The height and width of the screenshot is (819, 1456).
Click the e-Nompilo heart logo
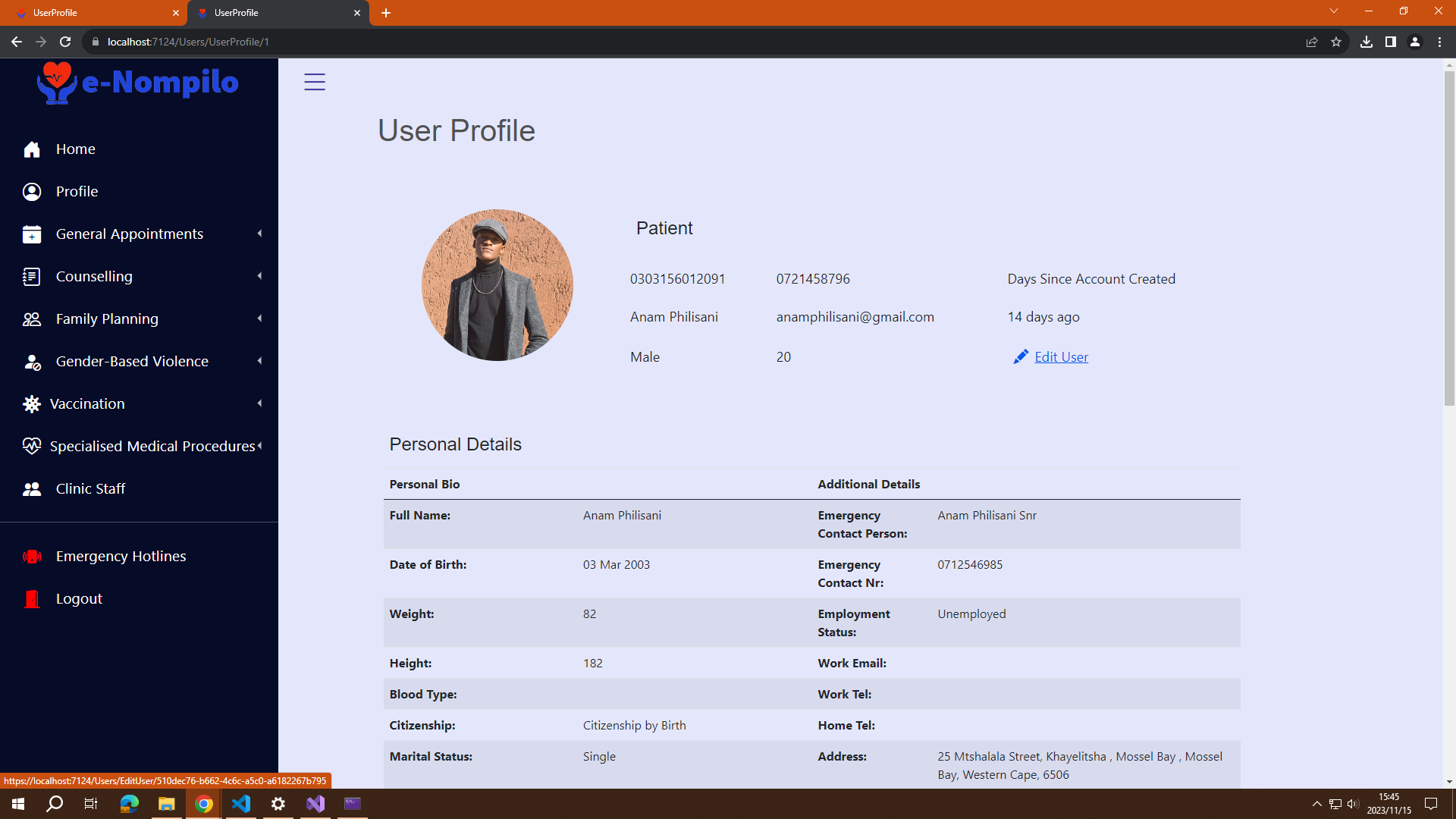point(58,83)
